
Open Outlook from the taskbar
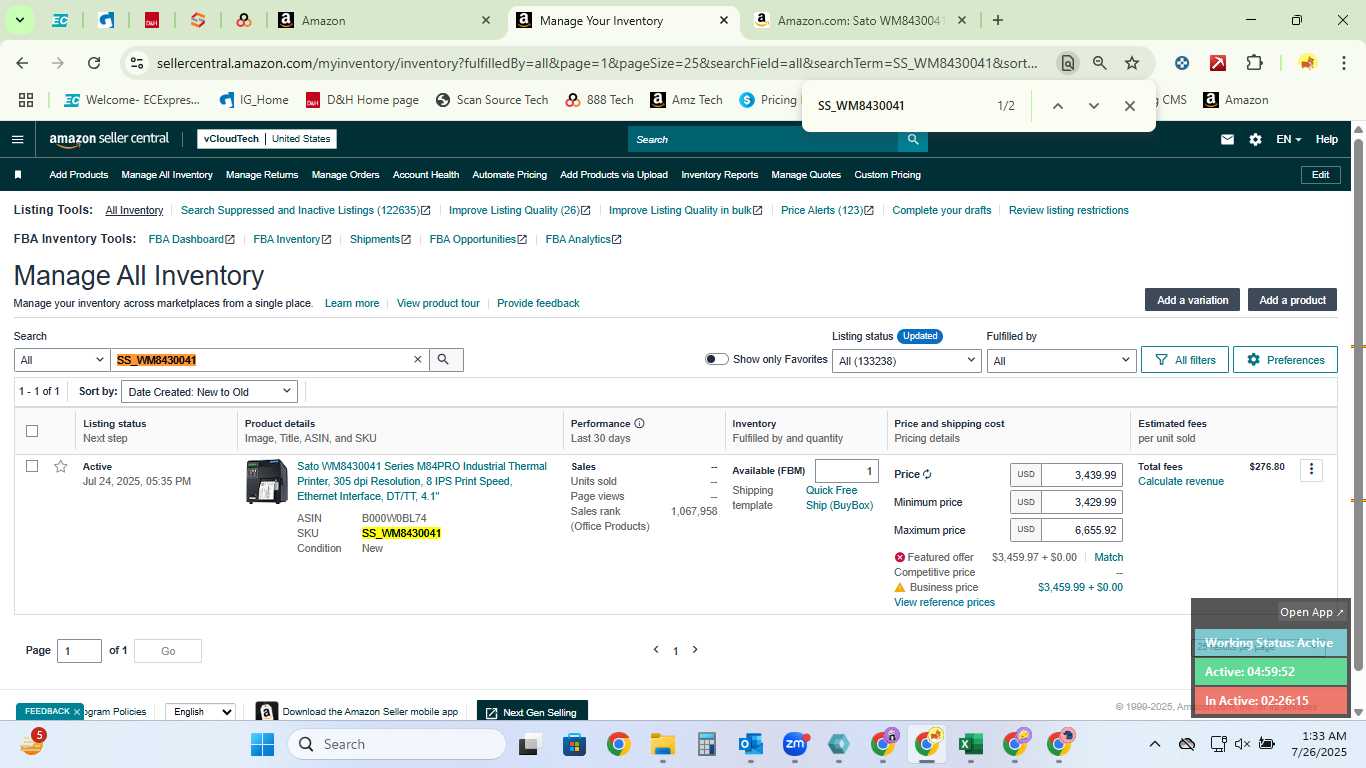pos(750,744)
